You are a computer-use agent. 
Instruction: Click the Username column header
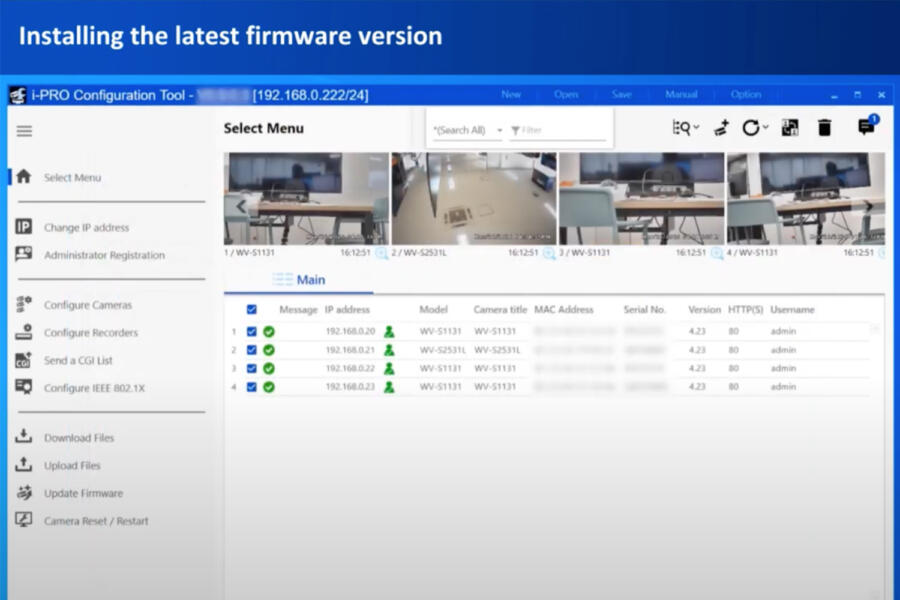pyautogui.click(x=792, y=309)
